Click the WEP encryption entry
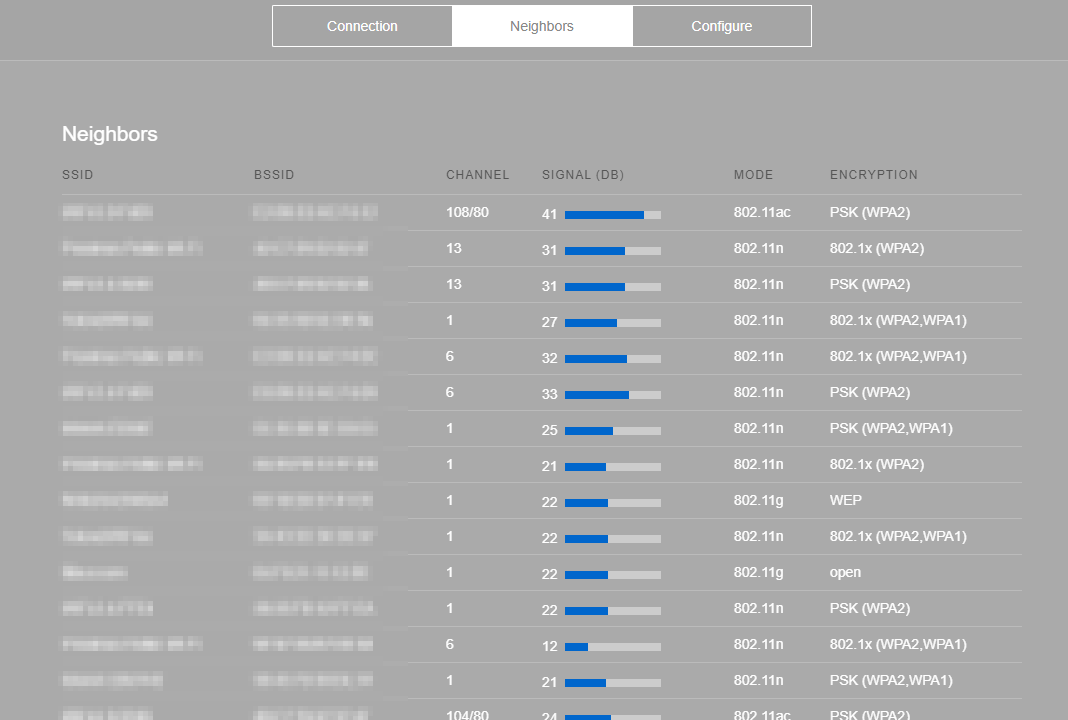Screen dimensions: 1068x720 tap(845, 500)
